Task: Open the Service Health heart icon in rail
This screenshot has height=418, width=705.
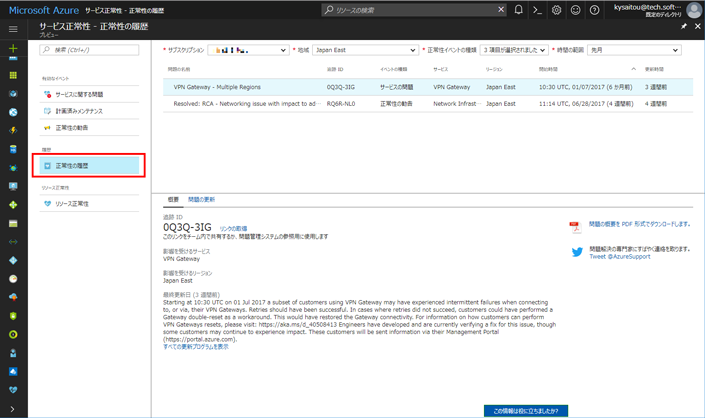Action: pos(13,390)
